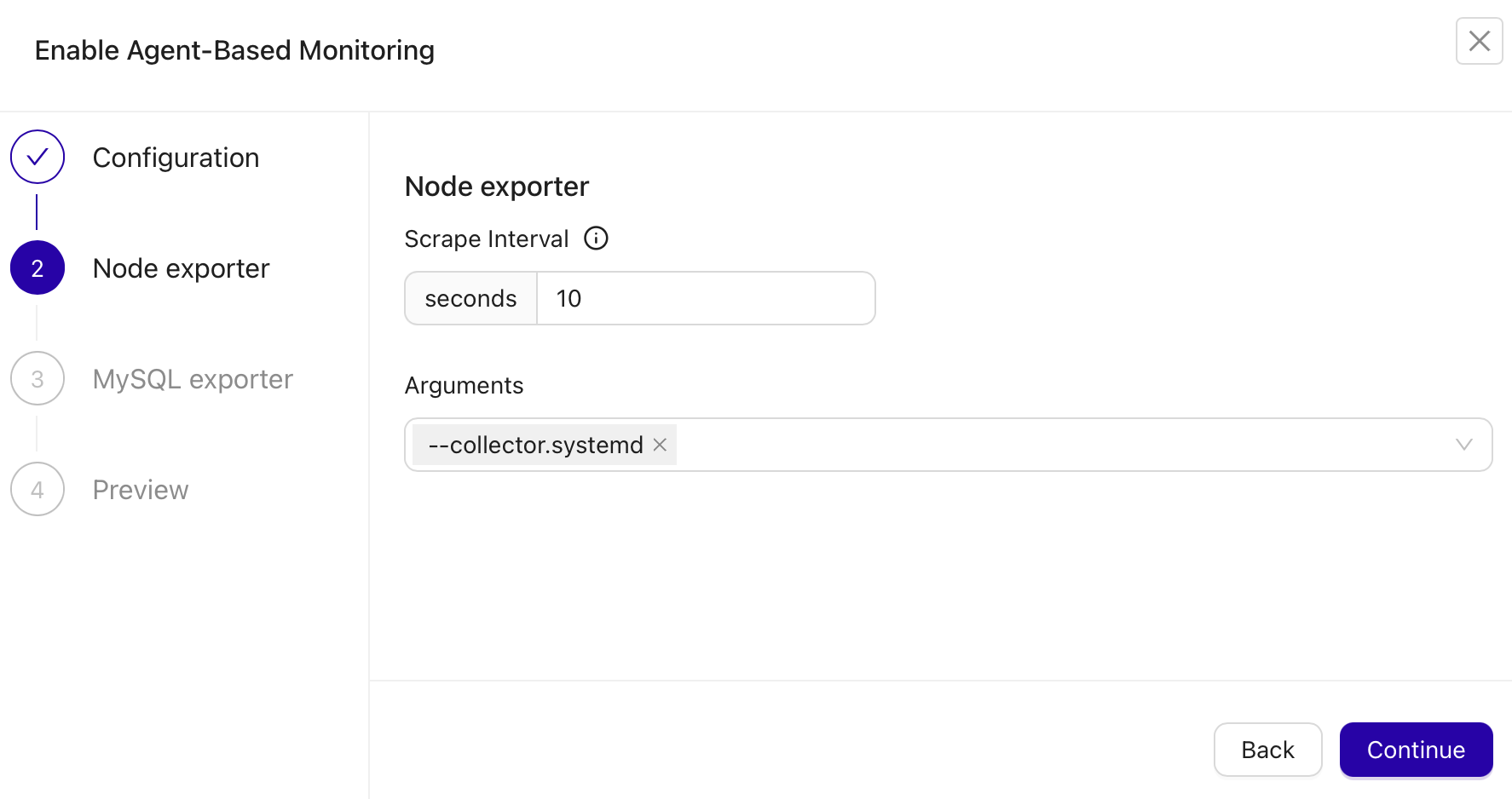
Task: Click the seconds unit label
Action: 470,298
